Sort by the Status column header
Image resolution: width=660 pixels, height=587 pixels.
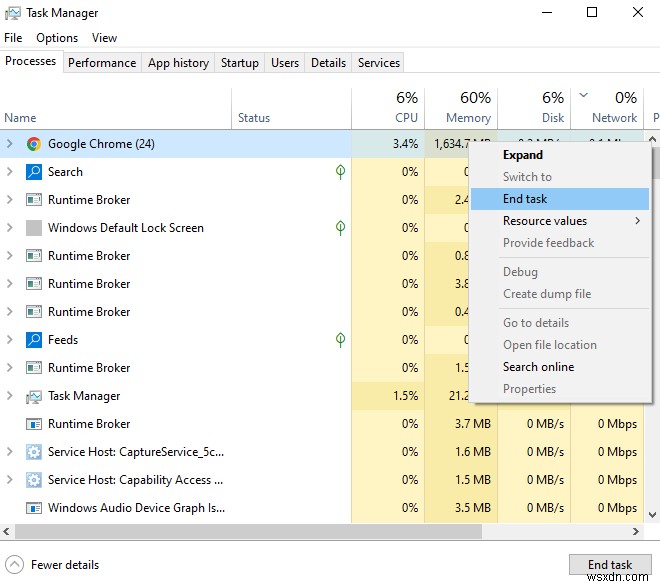pos(291,109)
